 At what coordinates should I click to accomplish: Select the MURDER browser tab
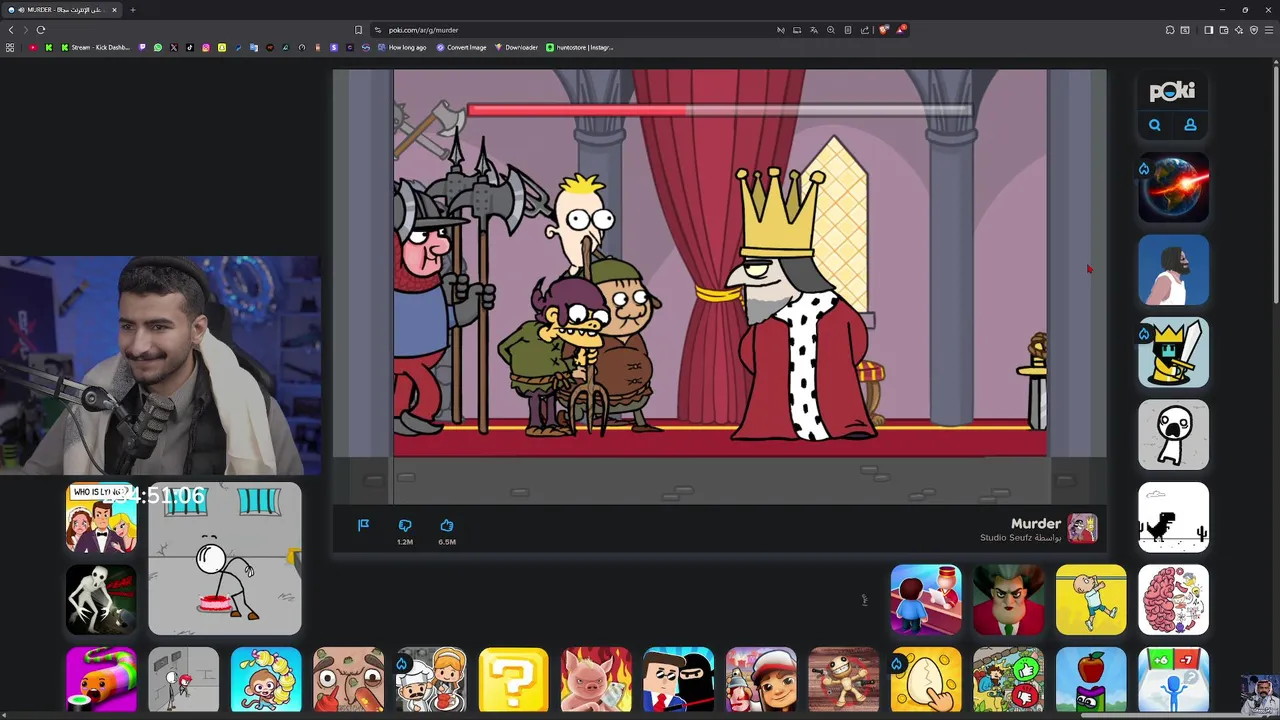(62, 10)
